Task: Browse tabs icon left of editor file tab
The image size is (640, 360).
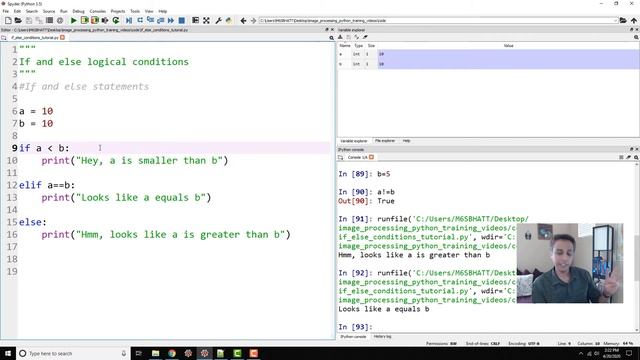Action: click(x=4, y=38)
